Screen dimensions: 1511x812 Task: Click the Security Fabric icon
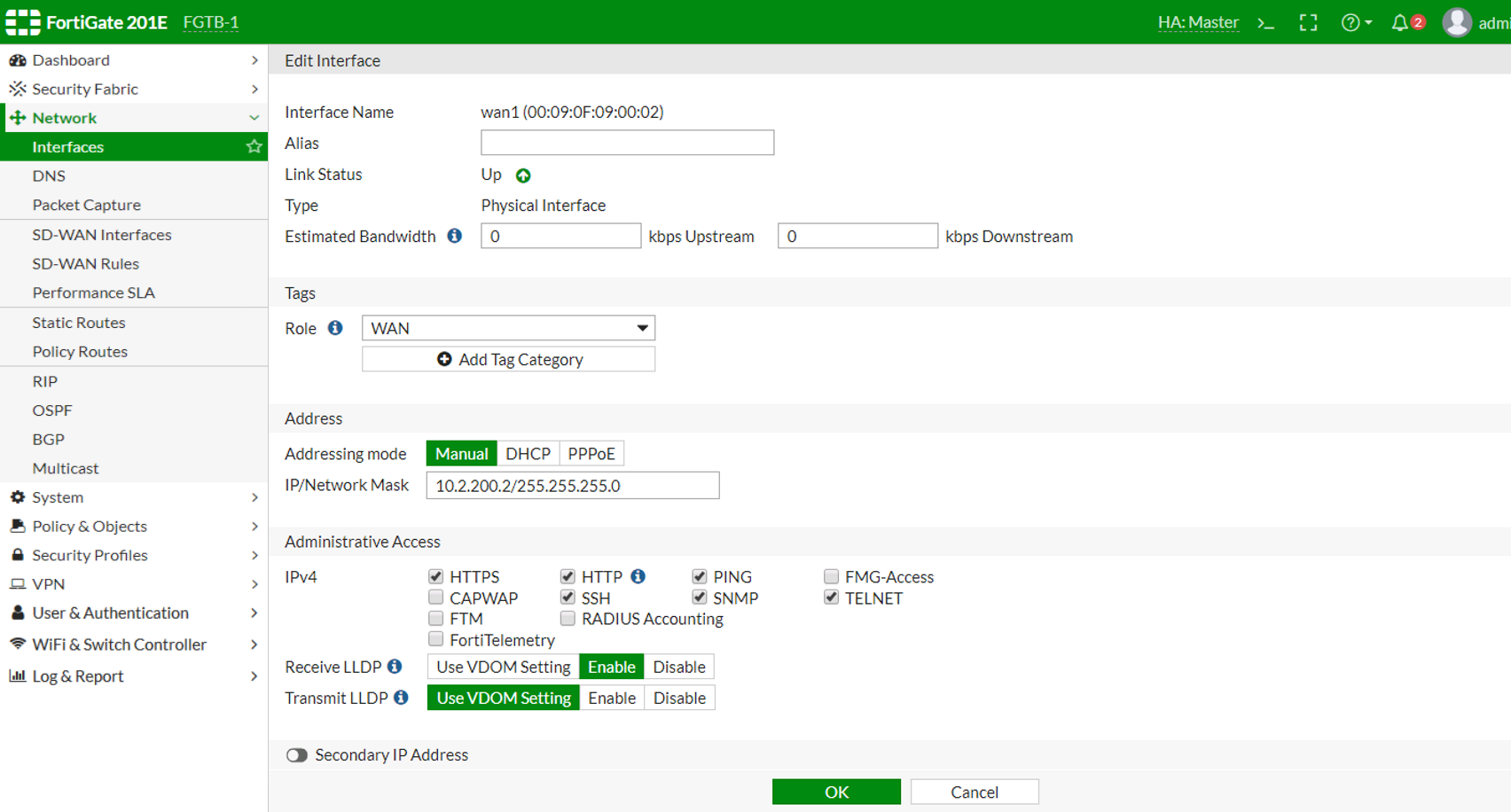18,89
